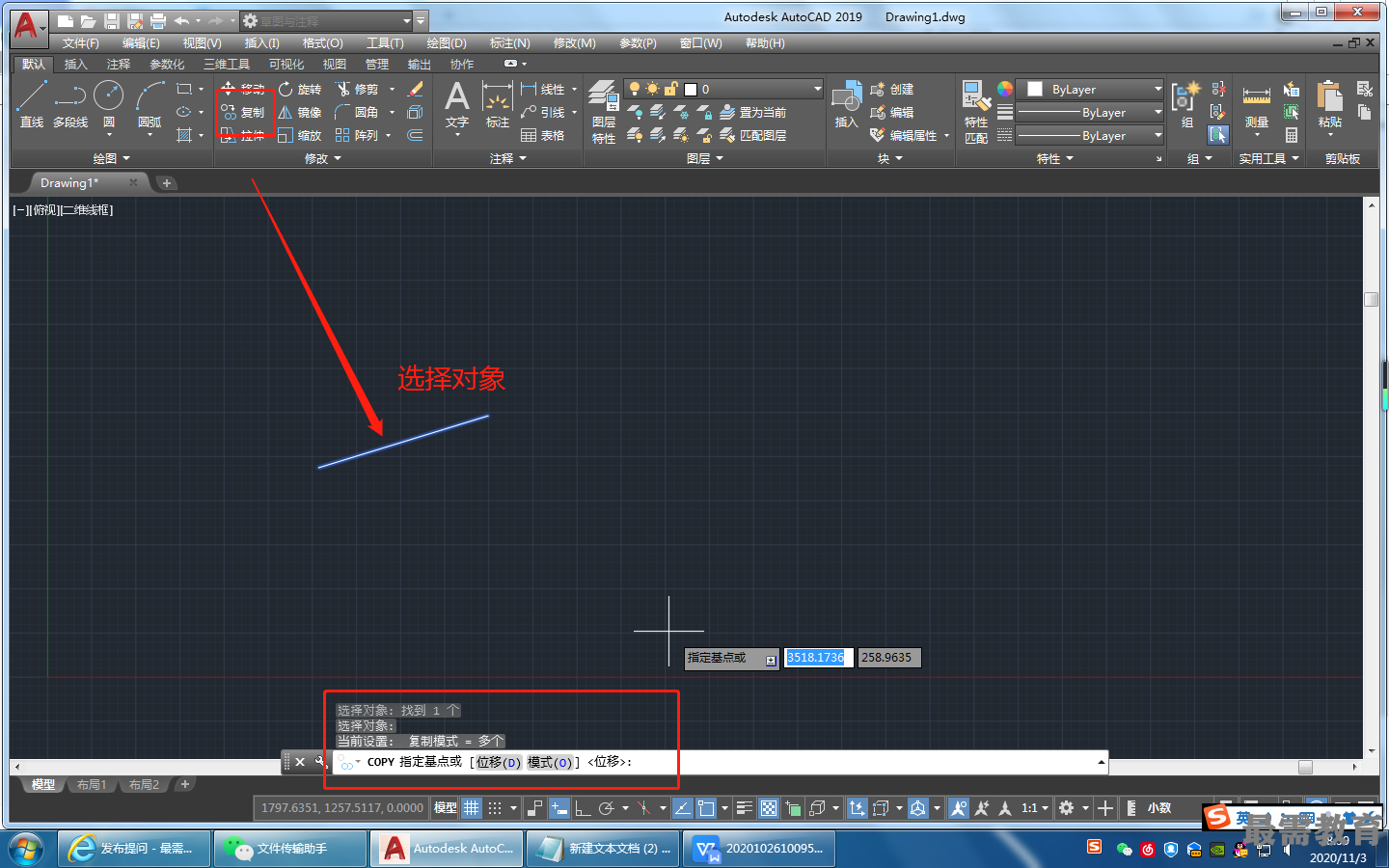The width and height of the screenshot is (1389, 868).
Task: Select the Circle (圆) tool
Action: pos(109,104)
